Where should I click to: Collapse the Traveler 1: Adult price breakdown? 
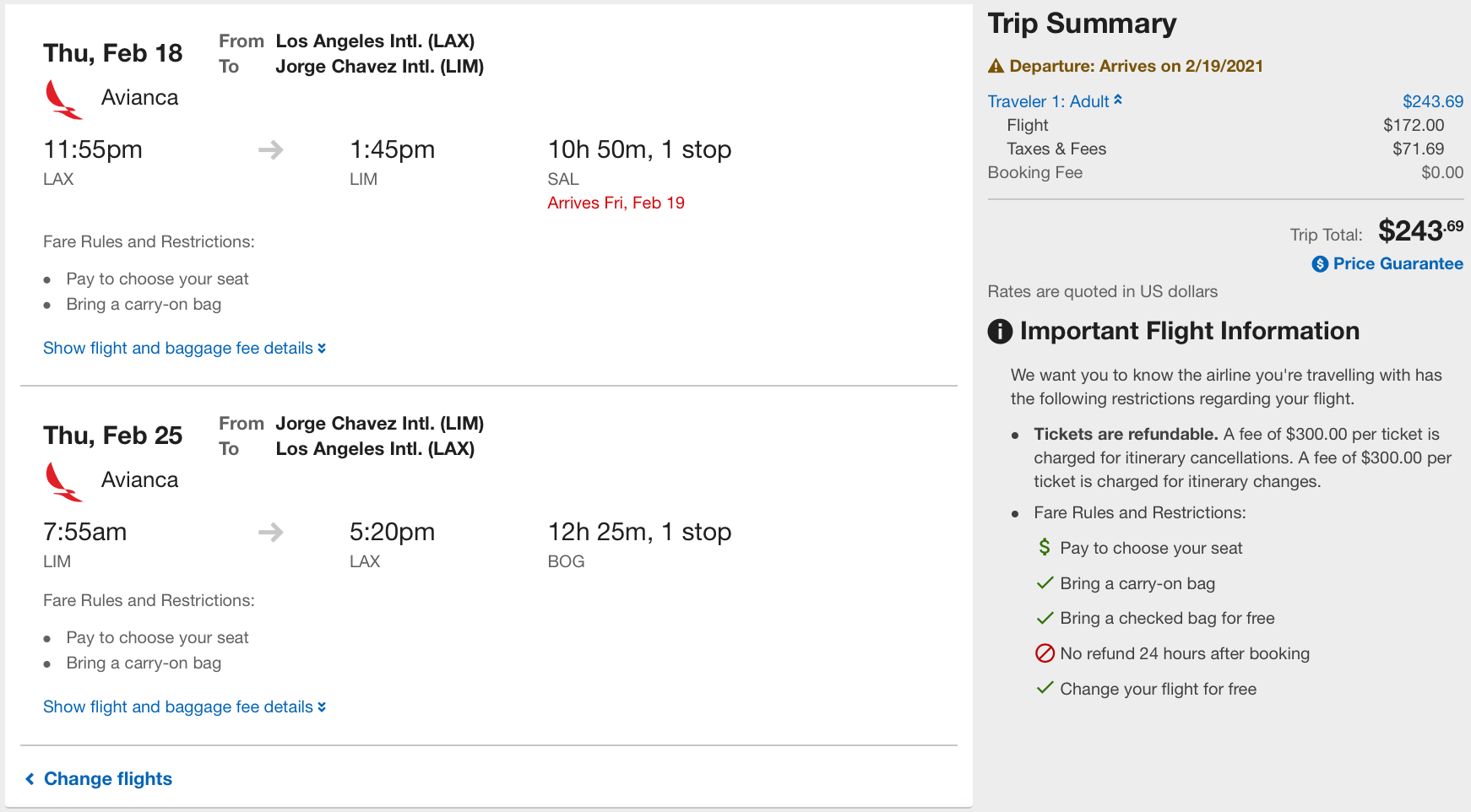(x=1055, y=101)
